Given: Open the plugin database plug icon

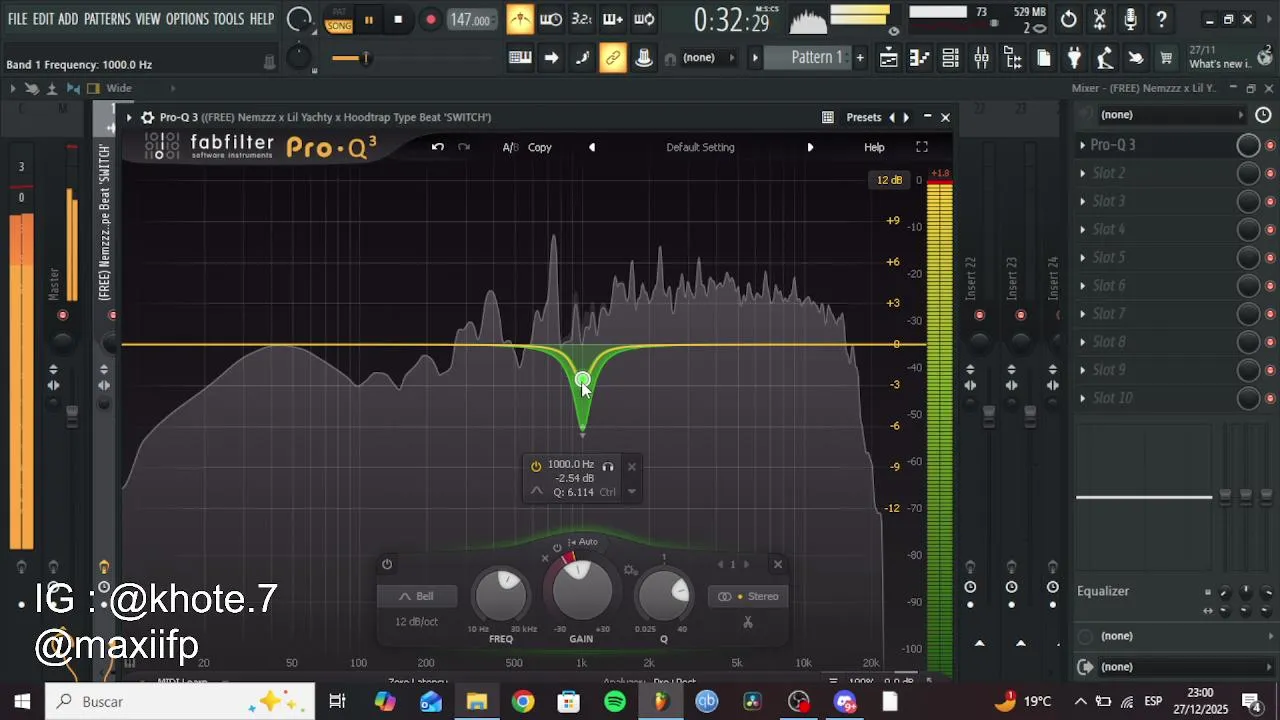Looking at the screenshot, I should 1074,58.
